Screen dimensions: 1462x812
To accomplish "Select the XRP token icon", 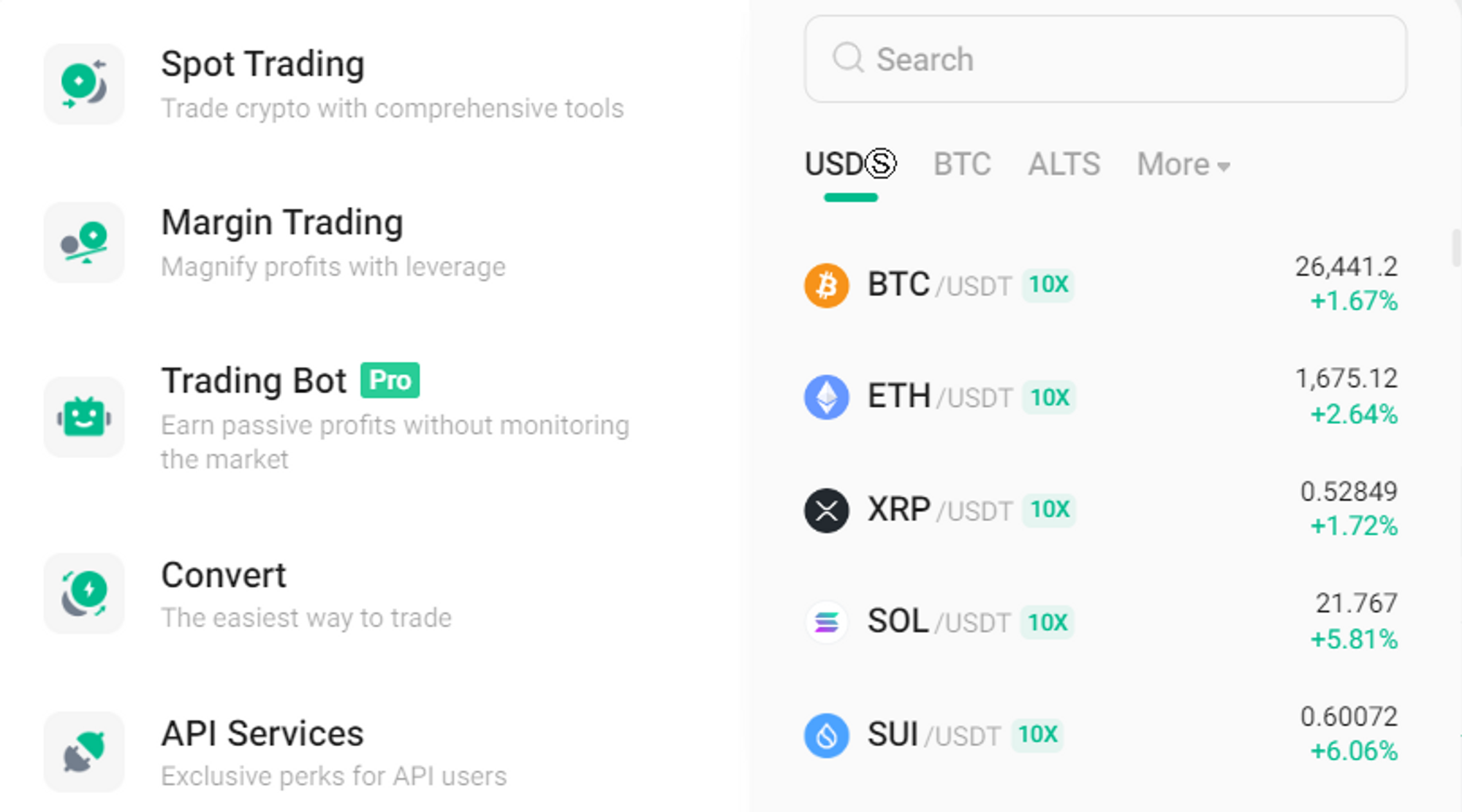I will pyautogui.click(x=825, y=509).
